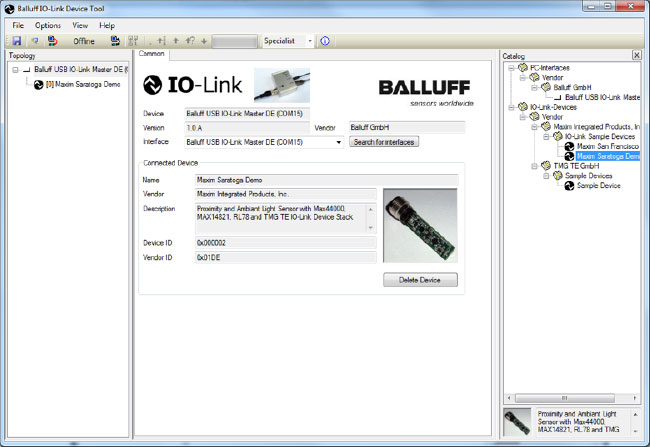650x447 pixels.
Task: Click the USB IO-Link master photo
Action: click(x=282, y=85)
